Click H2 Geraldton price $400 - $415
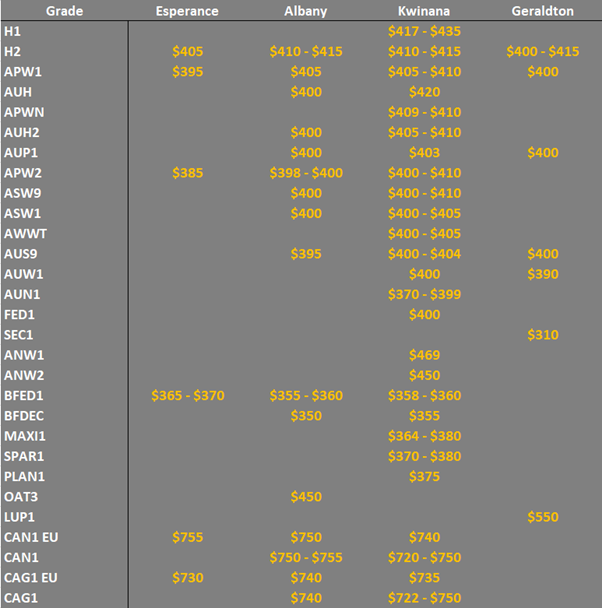Viewport: 602px width, 608px height. 543,52
